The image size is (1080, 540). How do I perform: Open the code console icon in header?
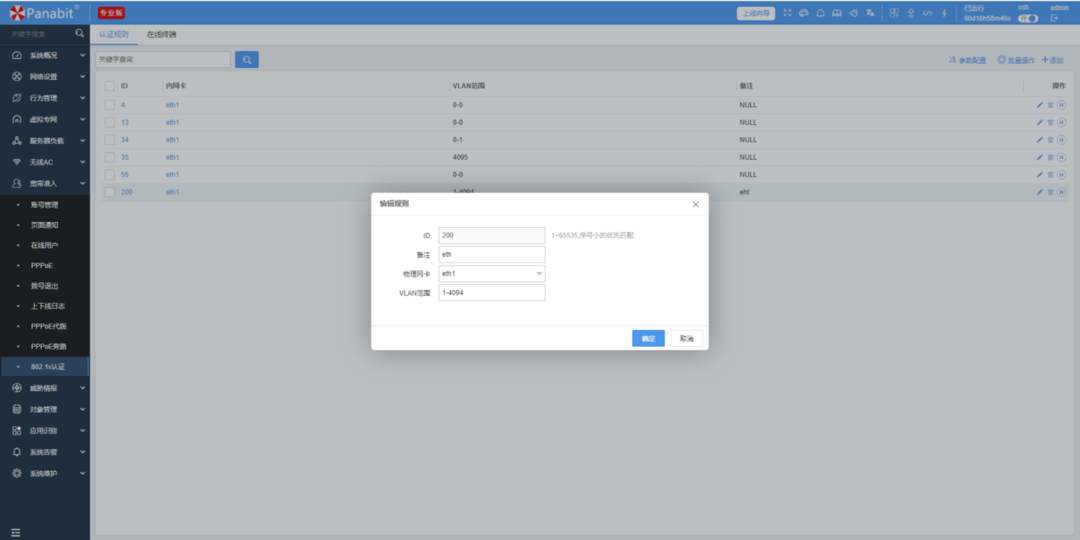coord(927,13)
